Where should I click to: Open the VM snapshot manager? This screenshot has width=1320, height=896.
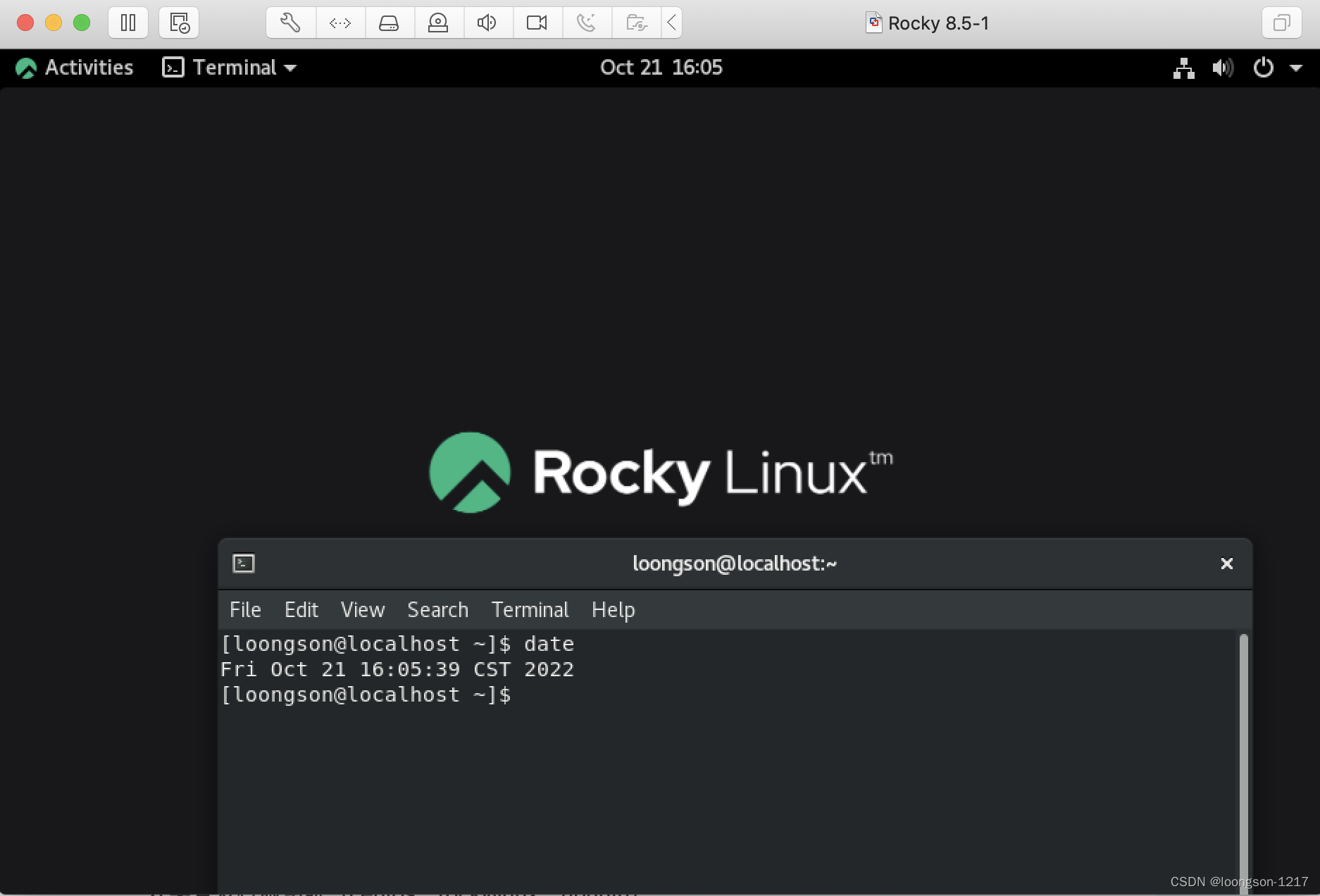tap(180, 23)
